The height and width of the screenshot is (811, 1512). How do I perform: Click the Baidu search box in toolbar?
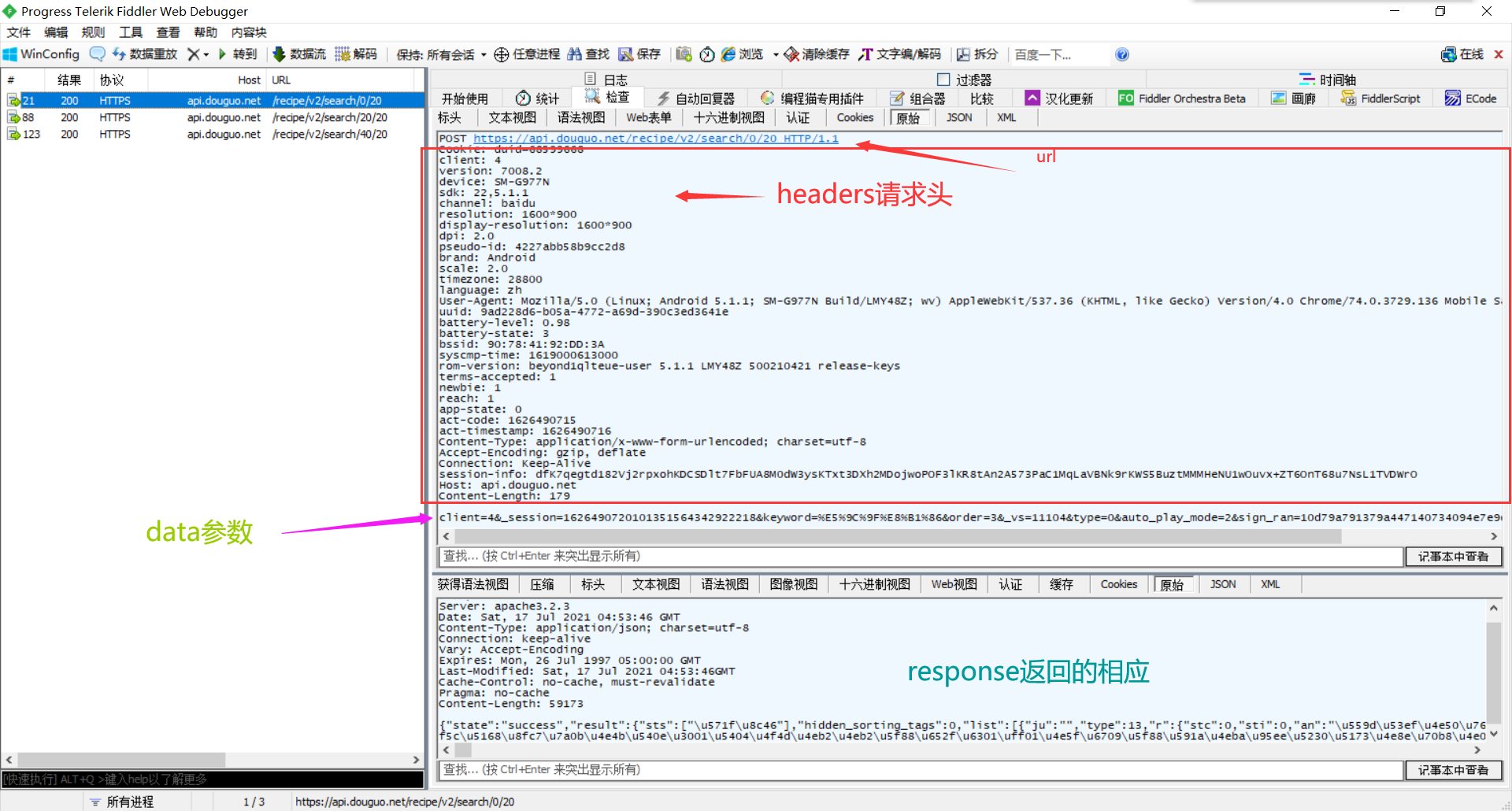point(1059,54)
